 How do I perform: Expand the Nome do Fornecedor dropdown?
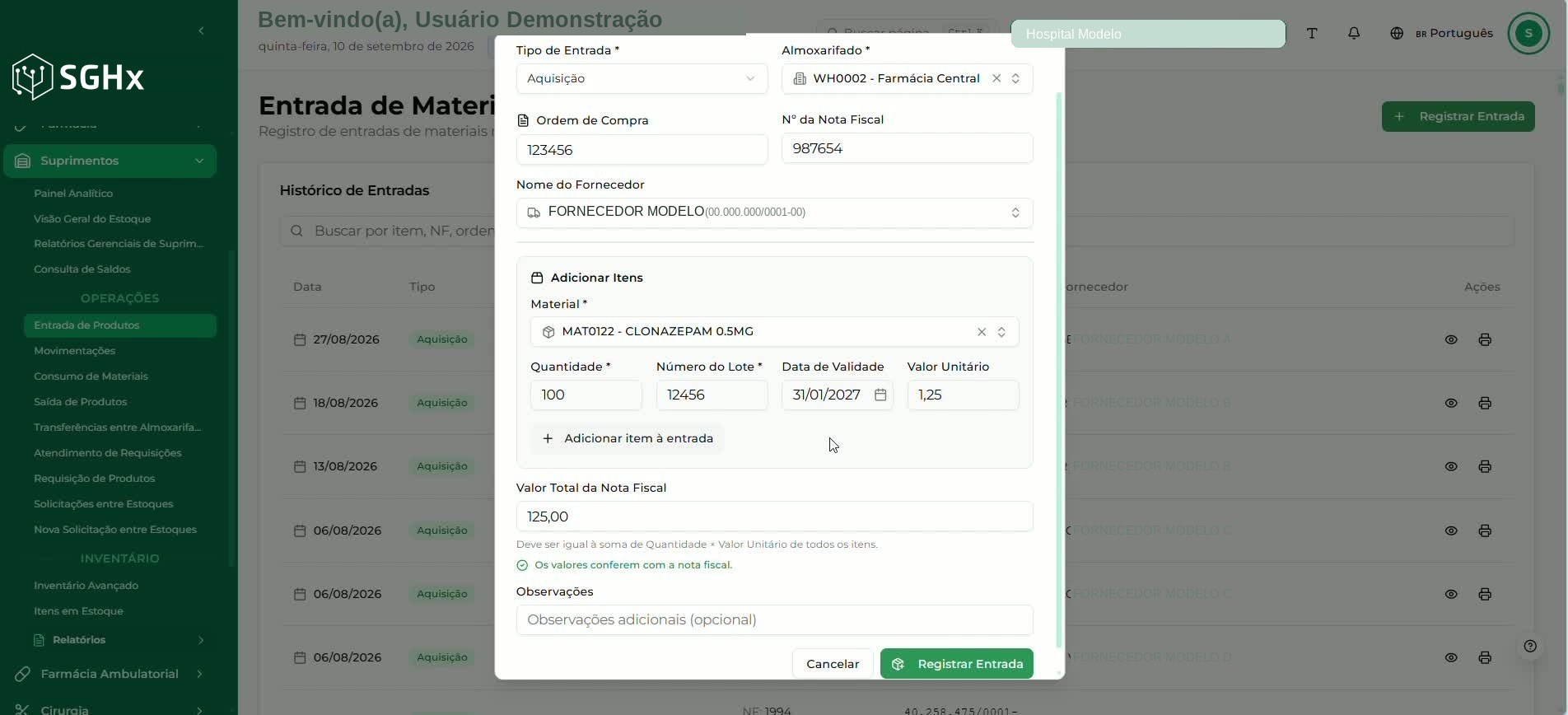774,213
